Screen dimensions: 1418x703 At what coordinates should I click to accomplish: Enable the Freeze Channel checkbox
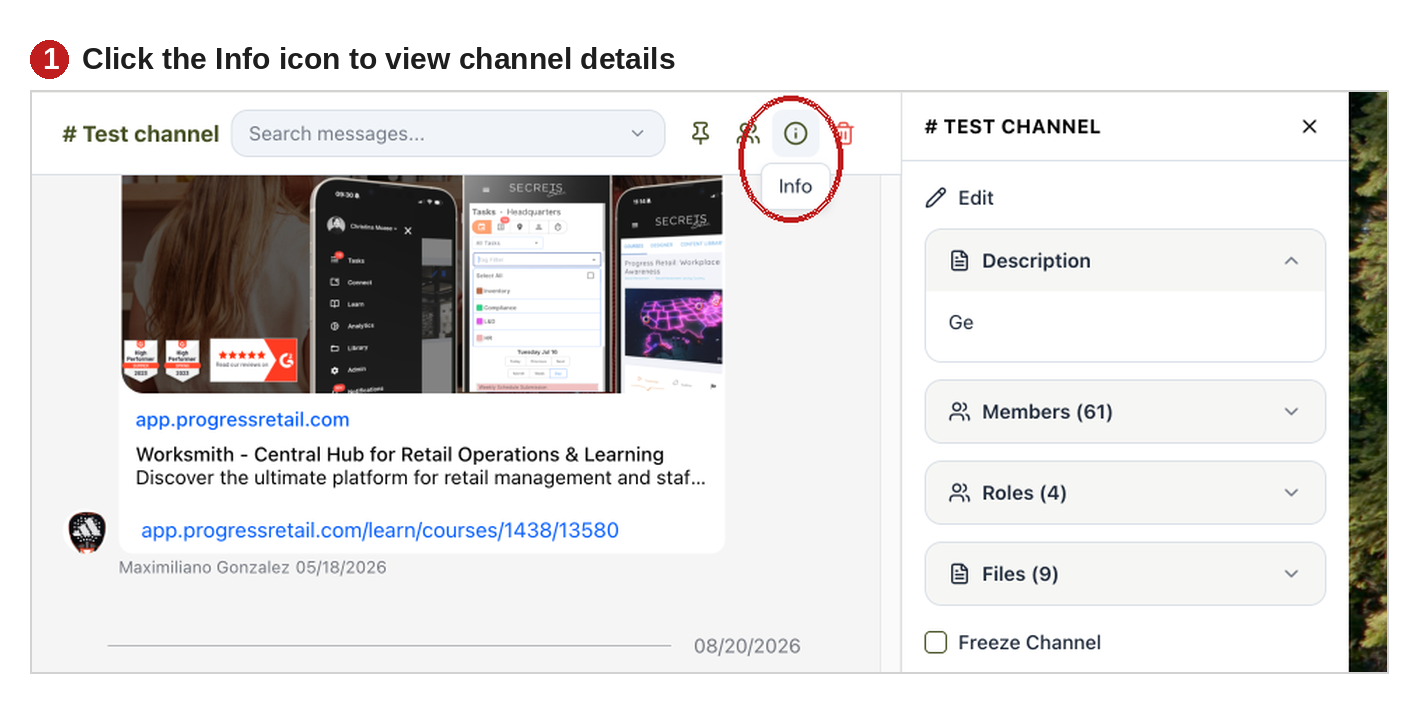936,642
